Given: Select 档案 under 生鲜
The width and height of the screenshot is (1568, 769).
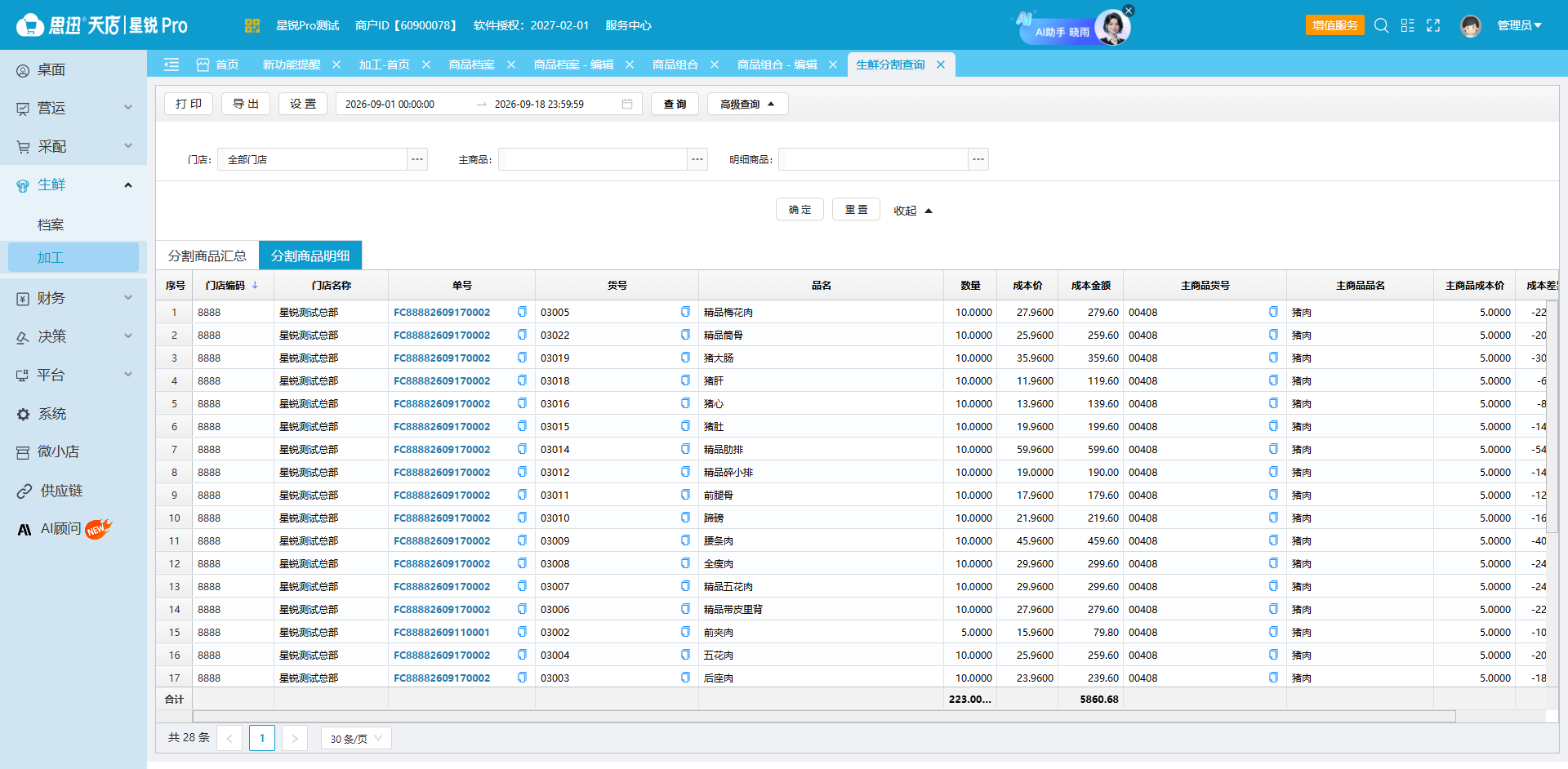Looking at the screenshot, I should click(x=51, y=224).
